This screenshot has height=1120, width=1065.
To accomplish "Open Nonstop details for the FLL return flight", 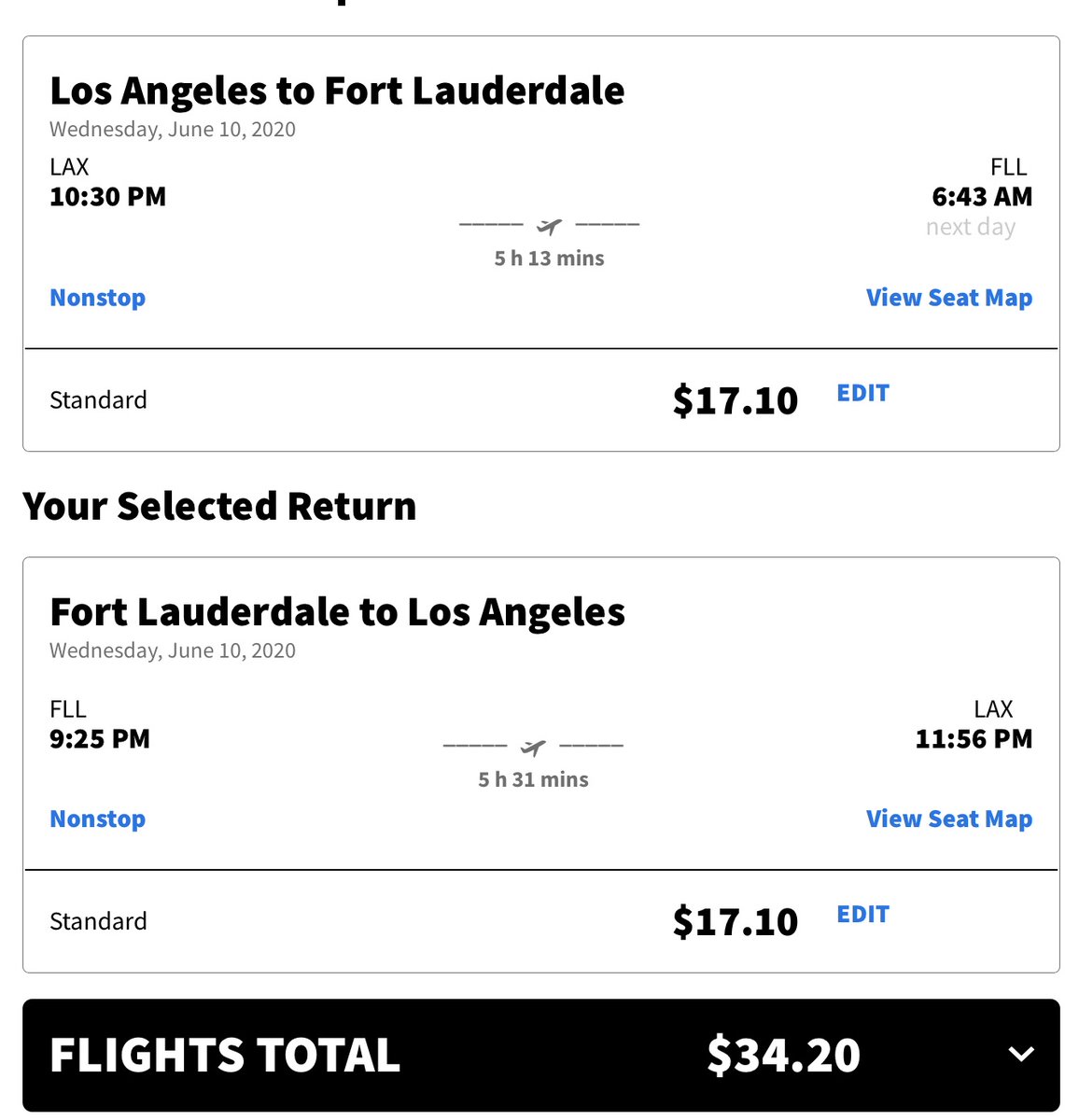I will pyautogui.click(x=98, y=819).
